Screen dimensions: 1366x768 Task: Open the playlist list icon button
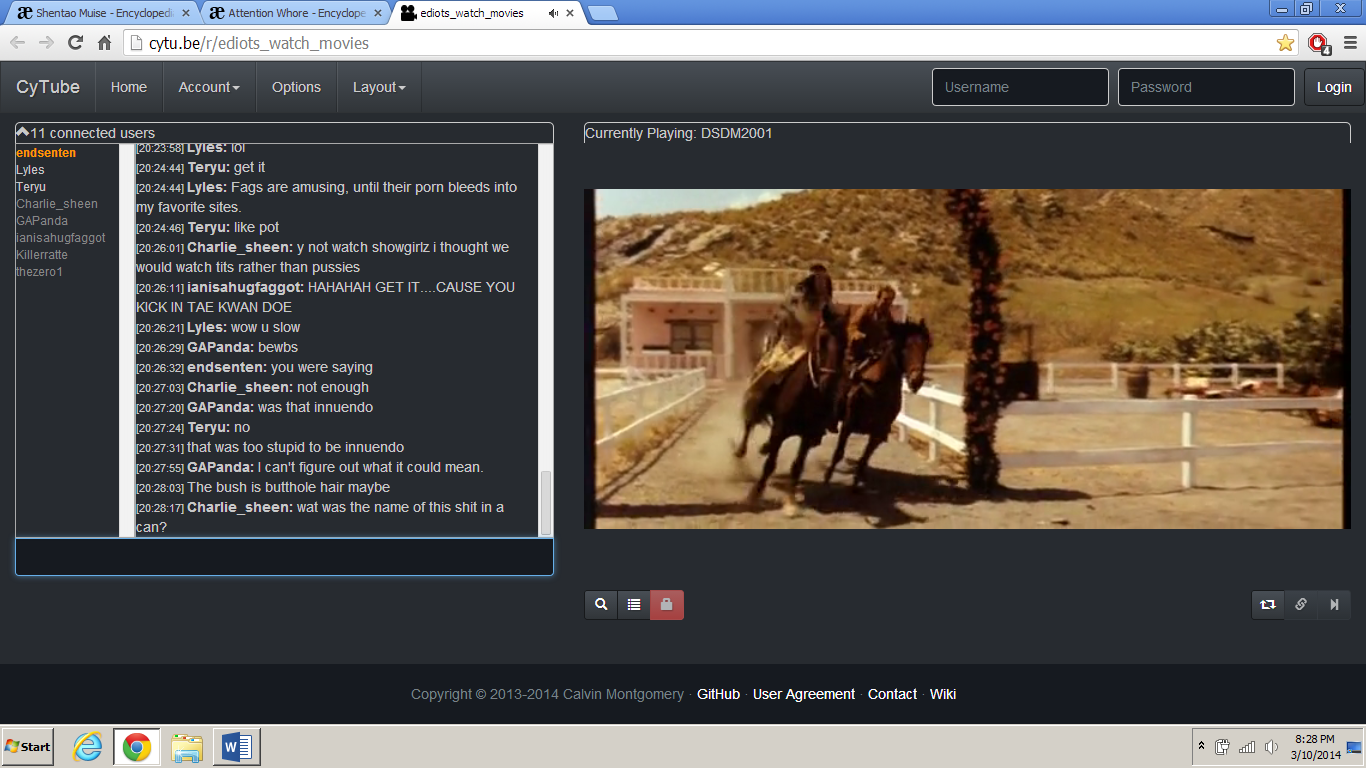coord(634,605)
